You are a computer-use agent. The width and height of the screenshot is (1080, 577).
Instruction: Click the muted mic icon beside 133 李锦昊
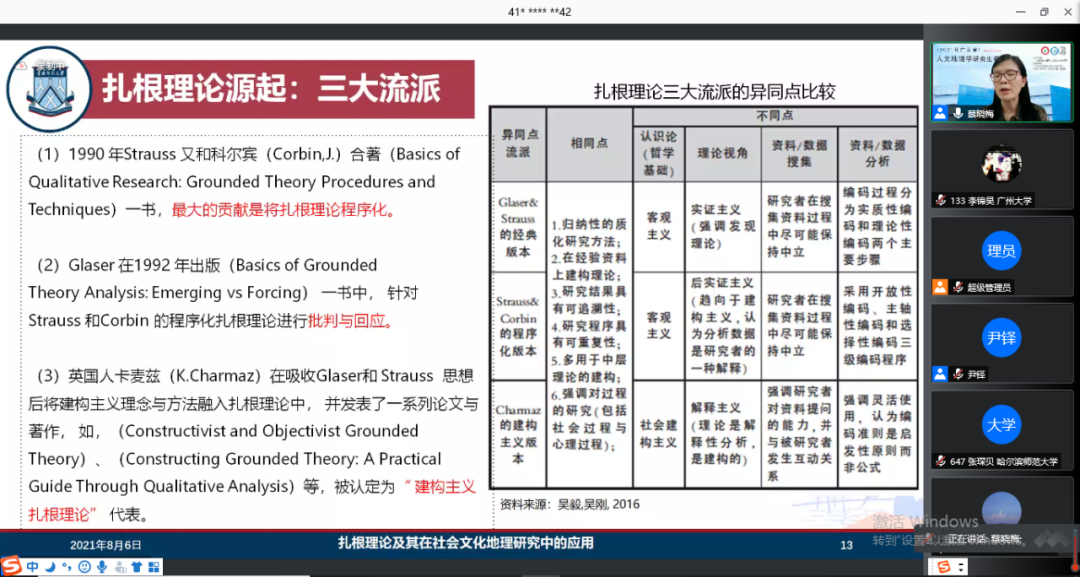coord(940,200)
